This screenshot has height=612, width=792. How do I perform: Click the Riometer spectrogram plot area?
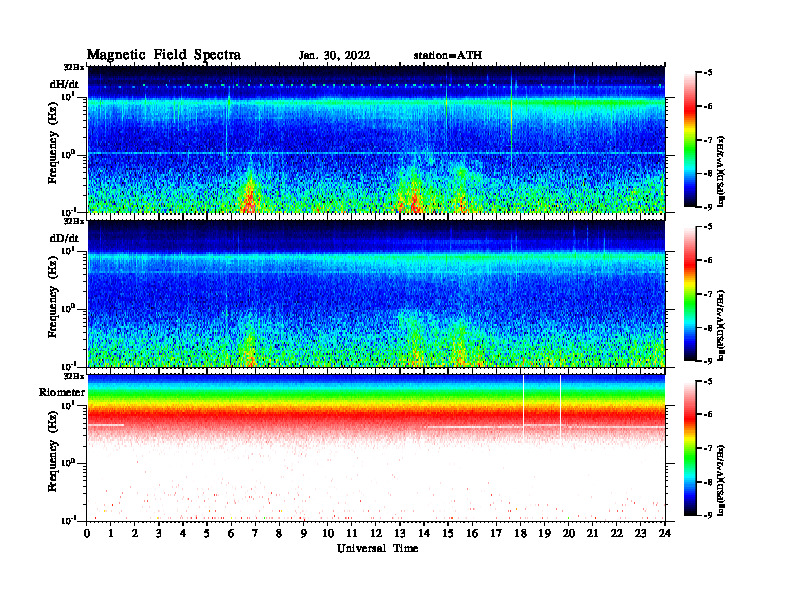[376, 448]
